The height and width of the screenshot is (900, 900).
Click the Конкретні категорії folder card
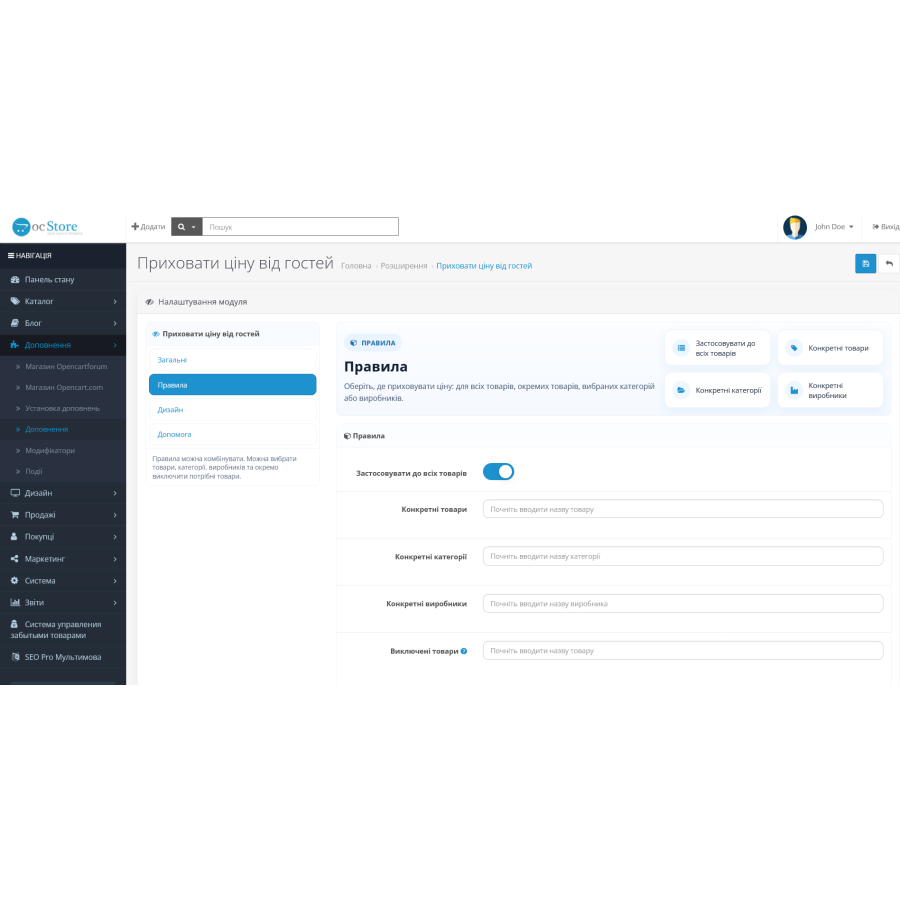pos(717,390)
